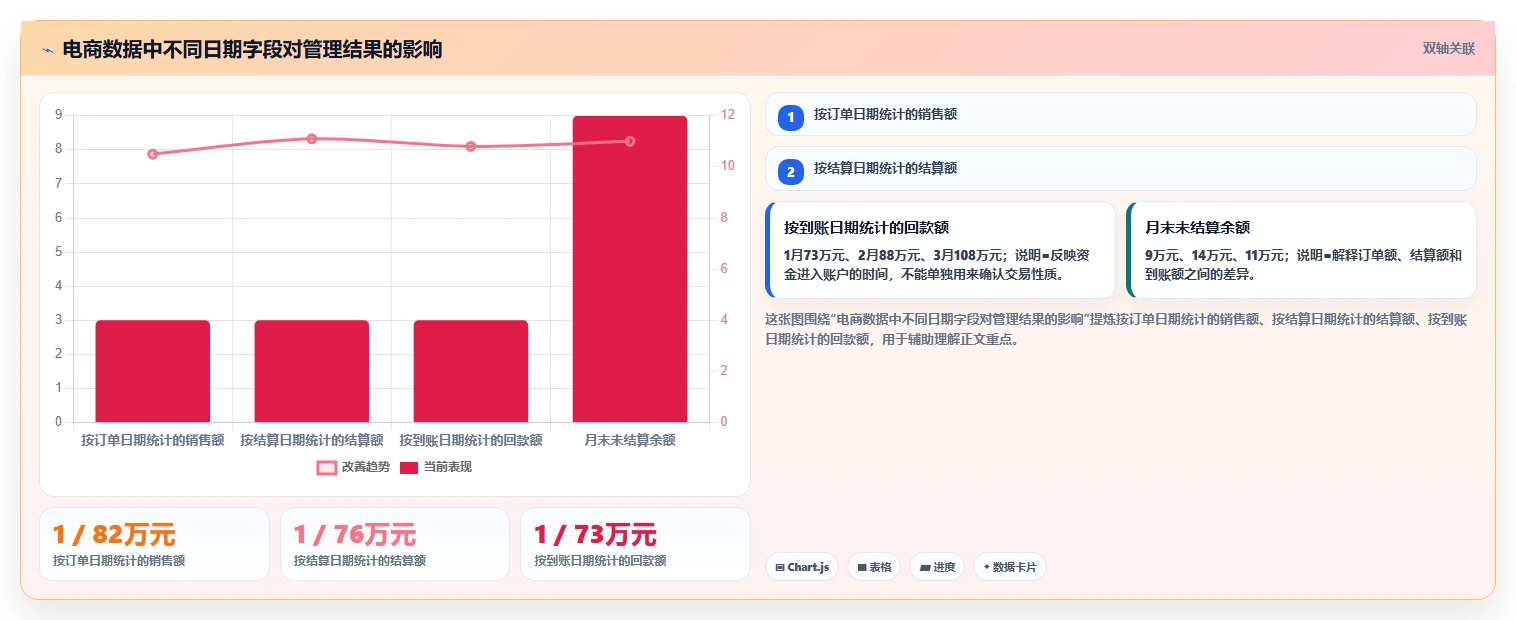Click the right axis value 12
The width and height of the screenshot is (1516, 620).
tap(727, 115)
